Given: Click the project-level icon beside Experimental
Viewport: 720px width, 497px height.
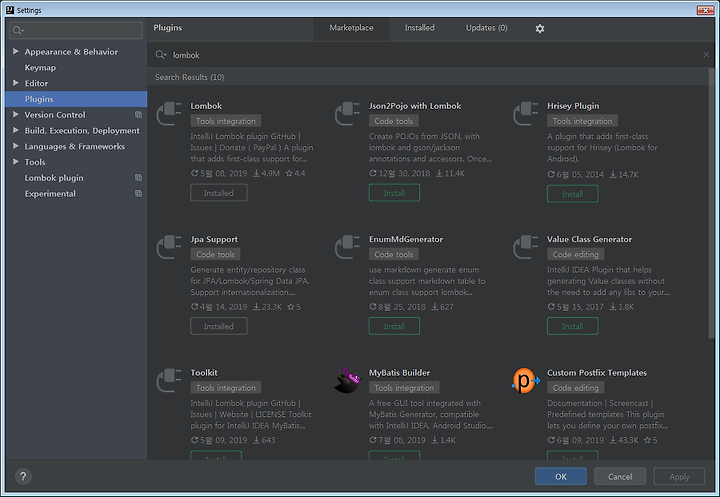Looking at the screenshot, I should pyautogui.click(x=138, y=193).
